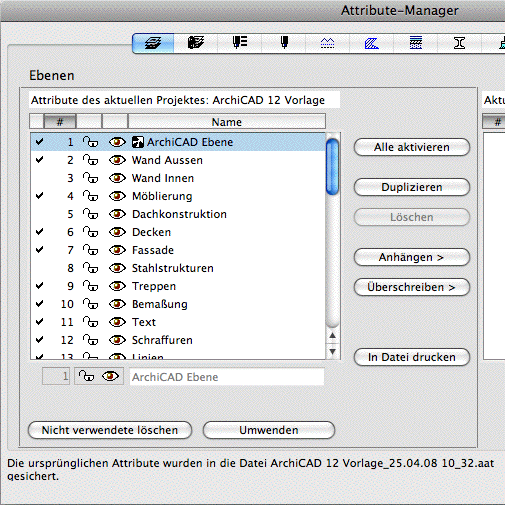Hide the Stahlstrukturen layer via eye icon
Screen dimensions: 505x505
click(x=117, y=268)
